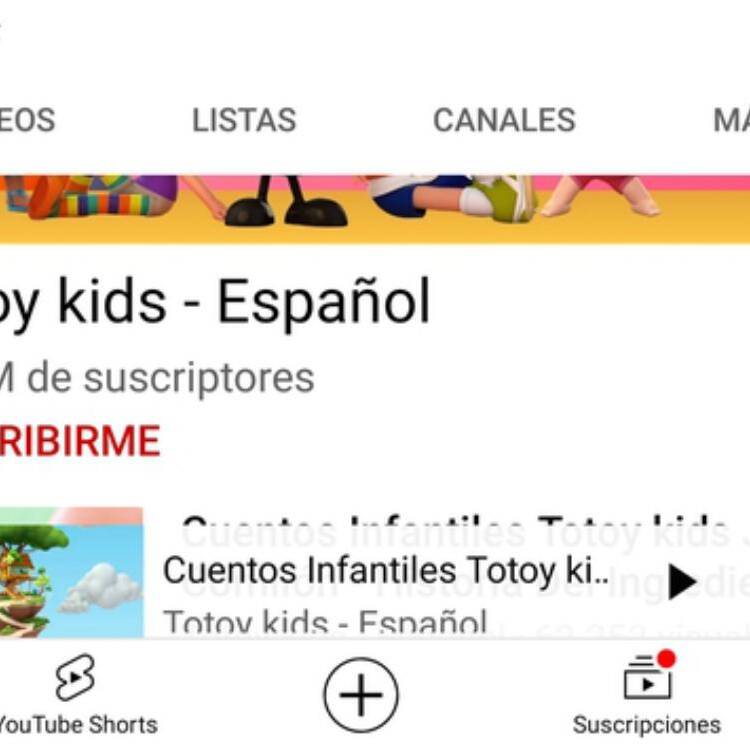
Task: Switch to the LISTAS tab
Action: [244, 120]
